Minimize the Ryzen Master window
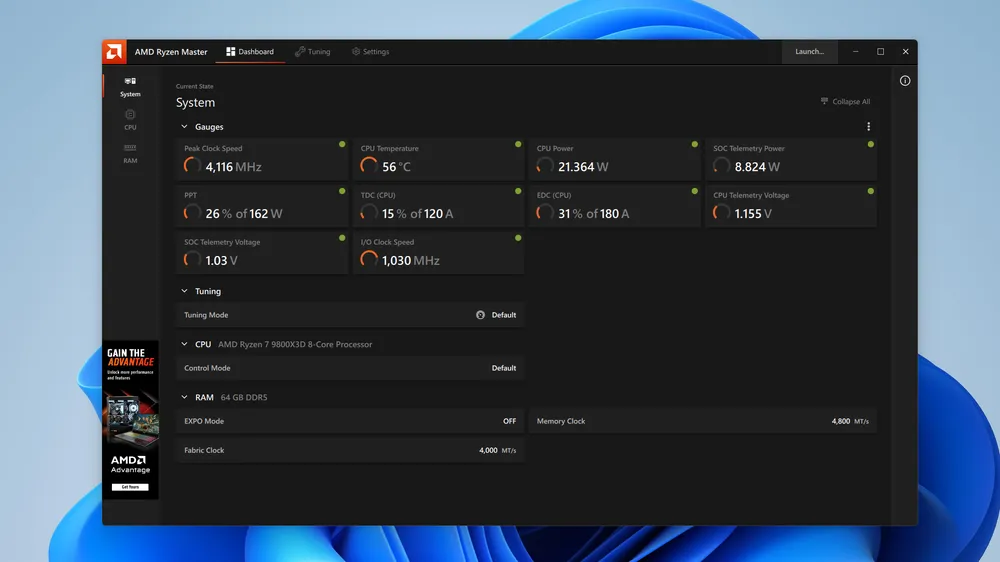The height and width of the screenshot is (562, 1000). tap(855, 52)
